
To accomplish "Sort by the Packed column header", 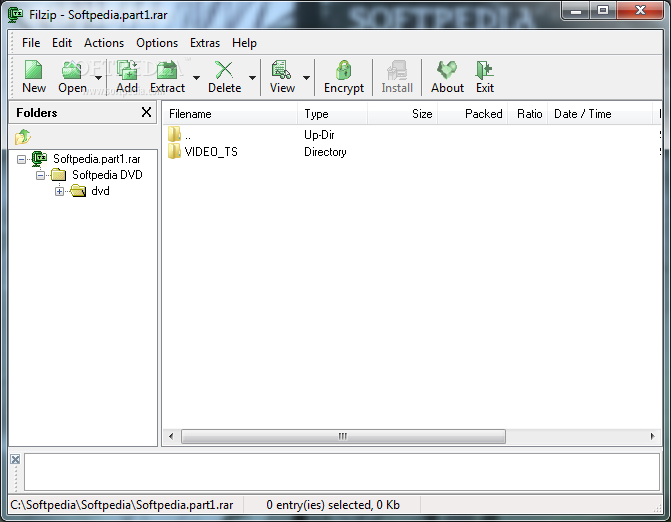I will (472, 114).
